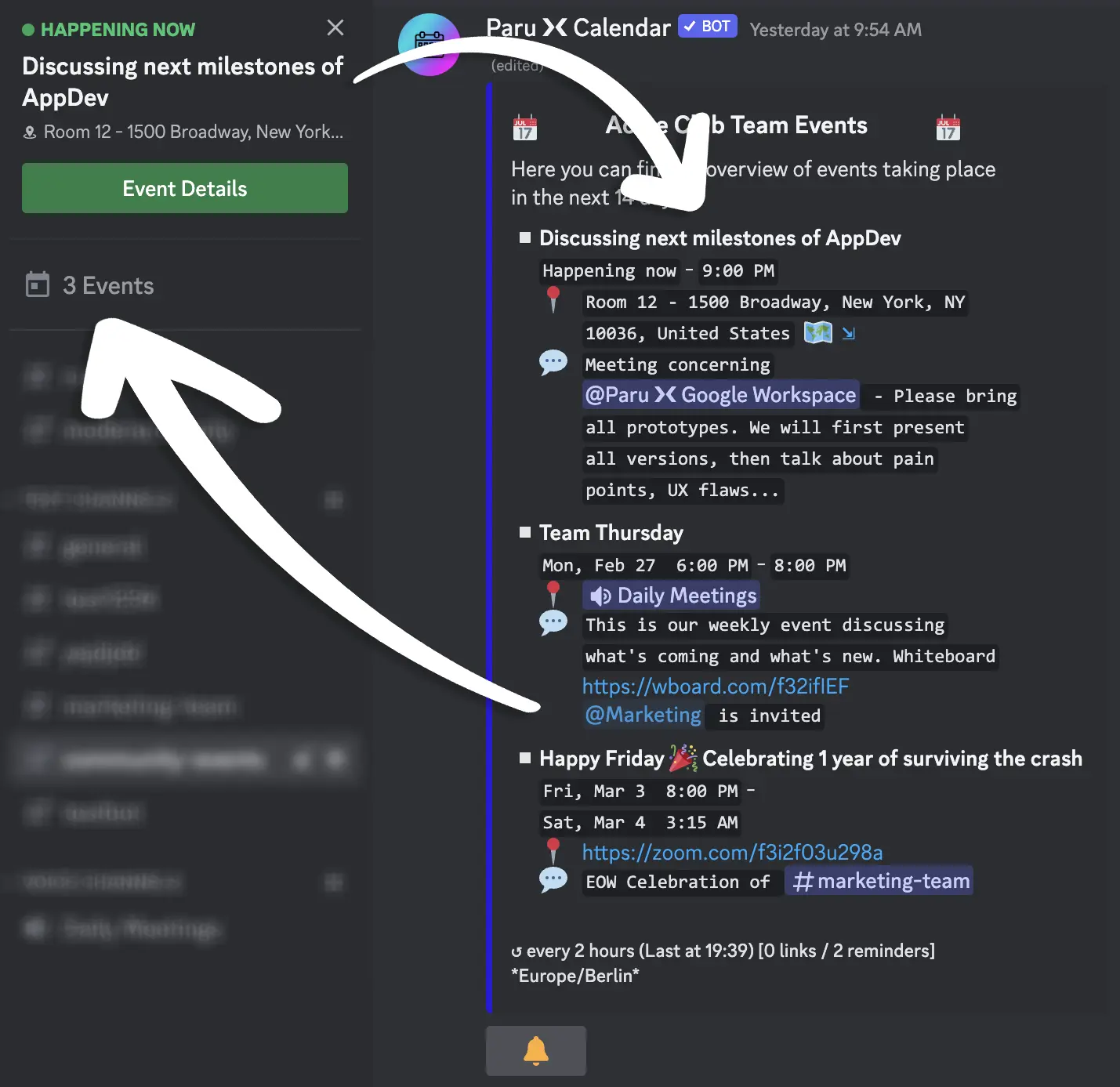The image size is (1120, 1087).
Task: Click the right calendar emoji in embed title
Action: click(x=948, y=126)
